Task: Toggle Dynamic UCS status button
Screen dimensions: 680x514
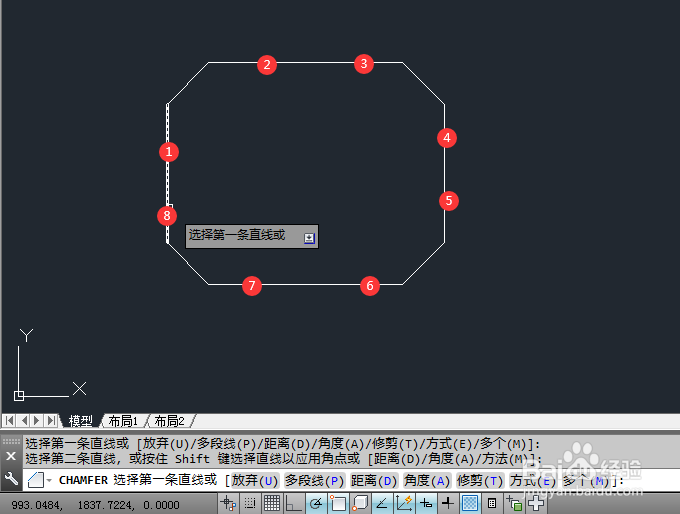Action: point(404,504)
